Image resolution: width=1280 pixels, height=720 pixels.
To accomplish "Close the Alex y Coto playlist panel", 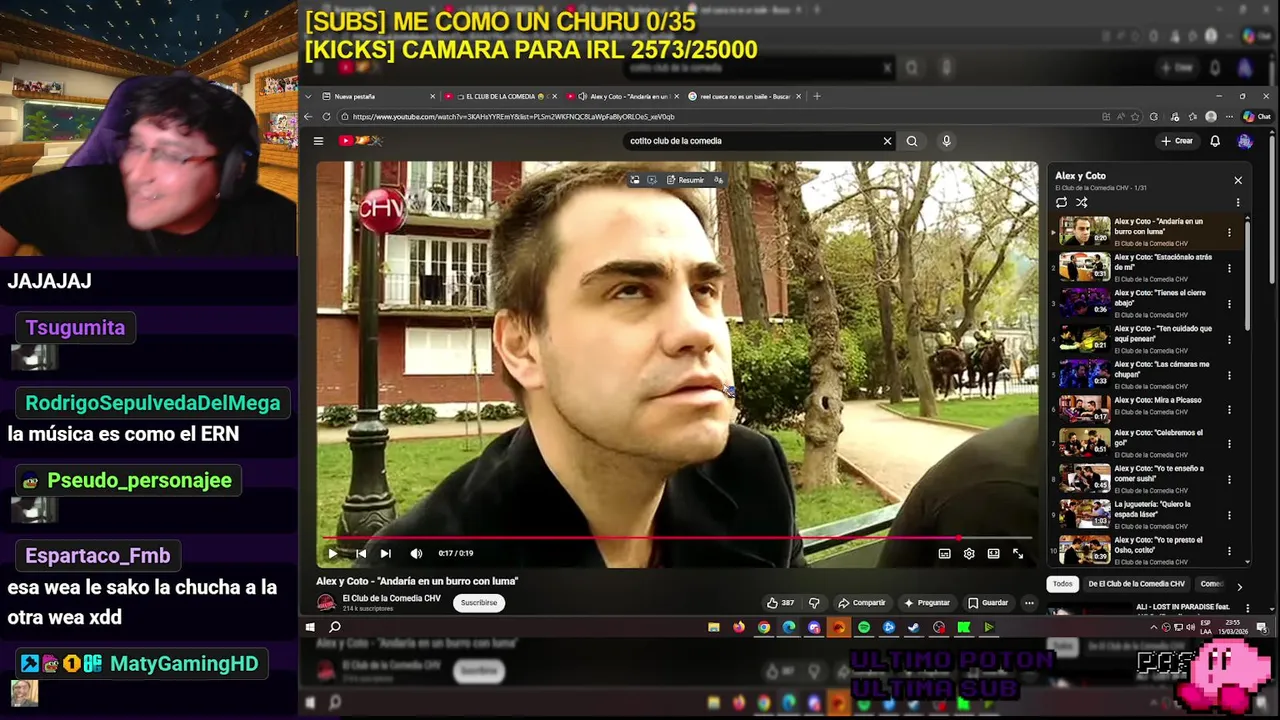I will click(1238, 181).
